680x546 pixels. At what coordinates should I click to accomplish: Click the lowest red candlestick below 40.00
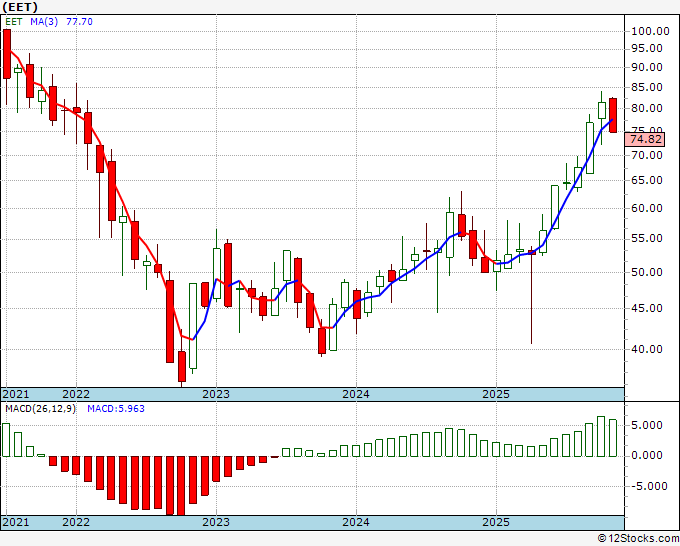click(x=182, y=367)
